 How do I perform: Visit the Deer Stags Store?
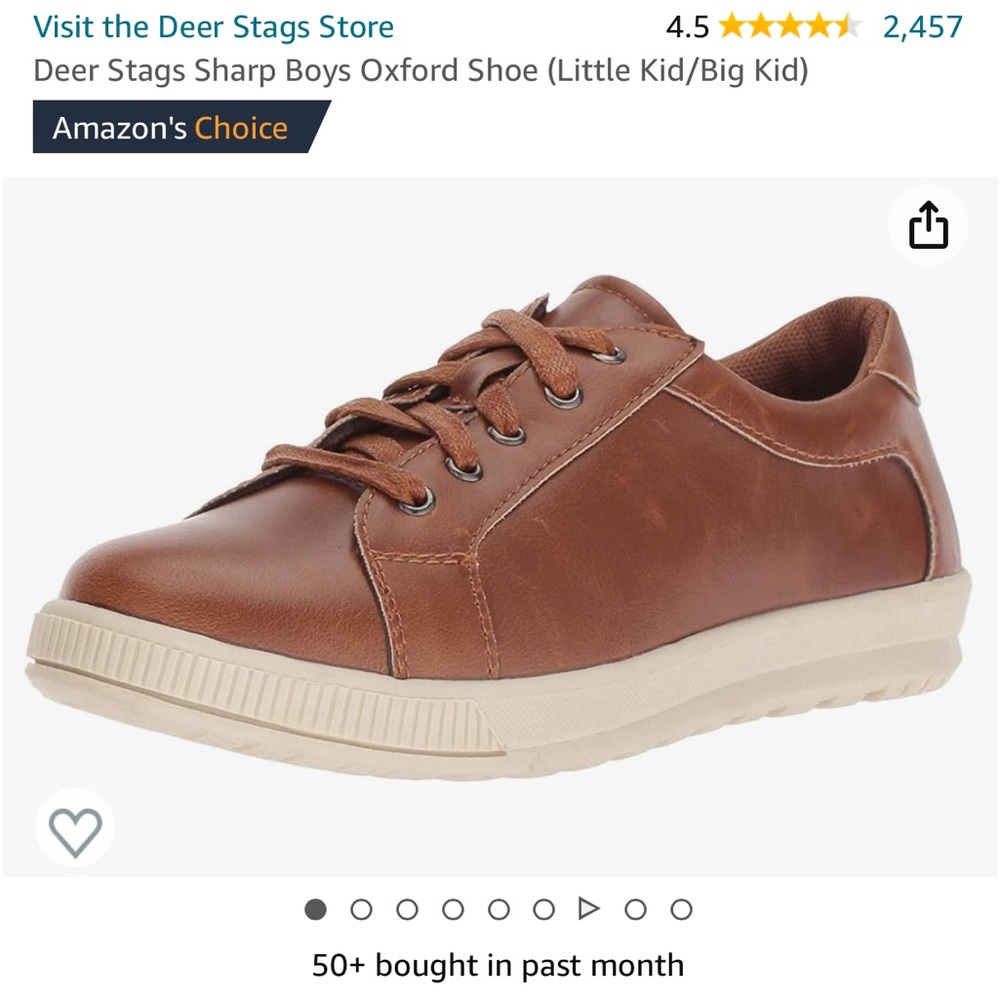coord(213,27)
